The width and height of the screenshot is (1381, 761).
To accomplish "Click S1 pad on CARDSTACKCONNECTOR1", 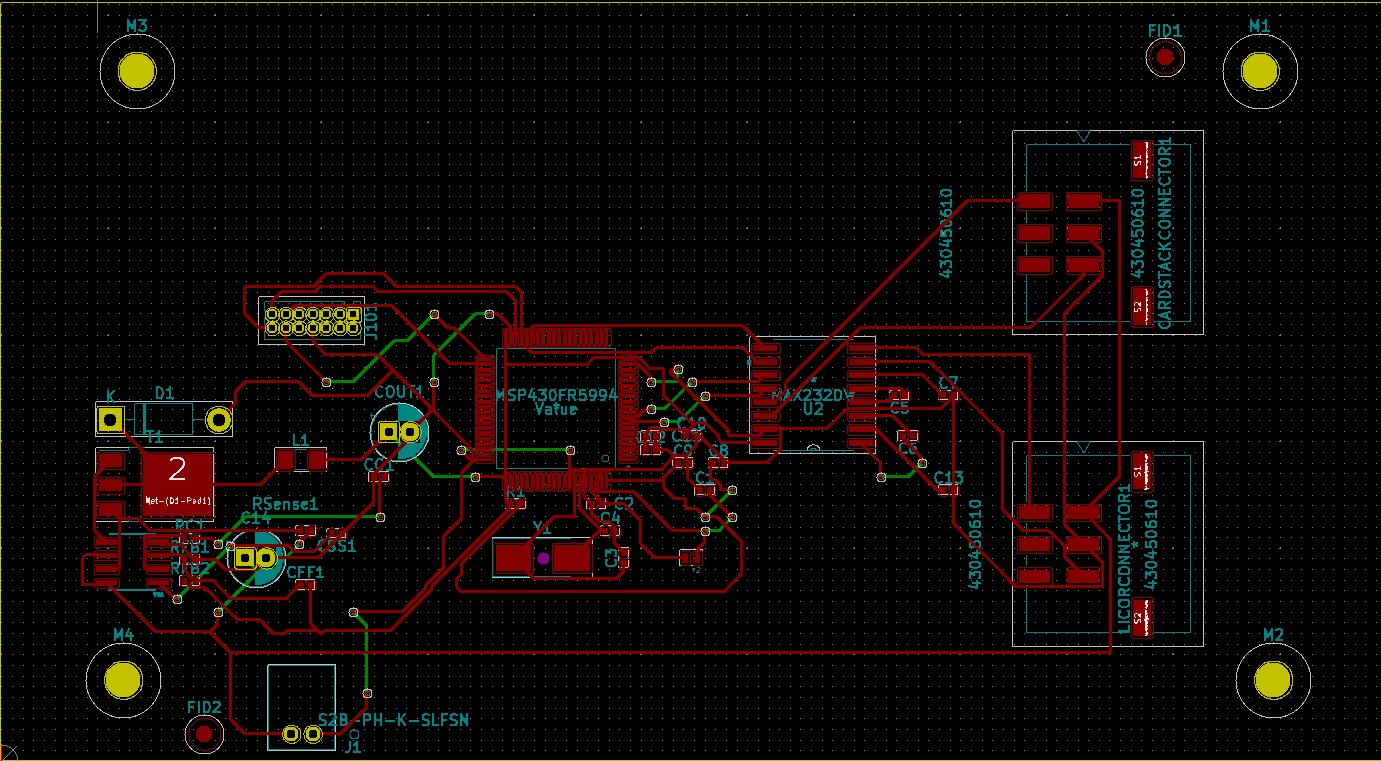I will pos(1138,159).
